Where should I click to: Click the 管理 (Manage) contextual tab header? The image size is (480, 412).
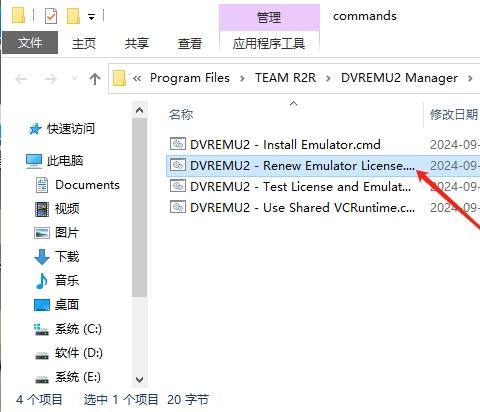point(269,17)
